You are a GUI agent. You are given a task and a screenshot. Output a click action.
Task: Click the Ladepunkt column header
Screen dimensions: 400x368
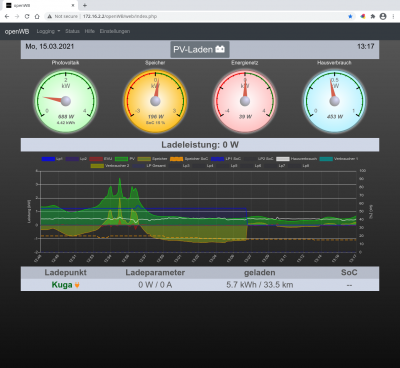click(65, 273)
